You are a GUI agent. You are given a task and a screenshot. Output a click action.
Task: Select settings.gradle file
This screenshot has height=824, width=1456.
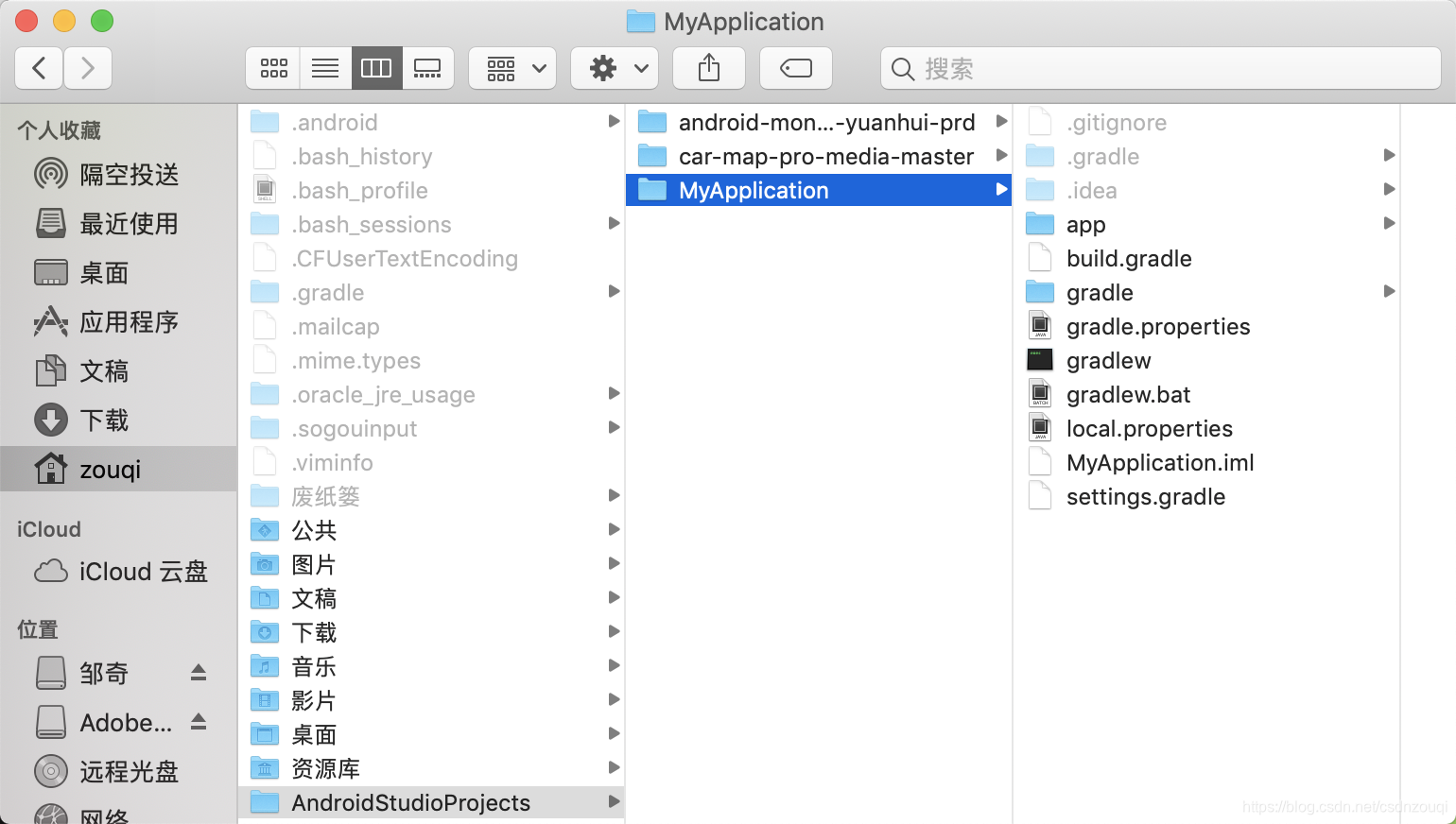click(1208, 496)
